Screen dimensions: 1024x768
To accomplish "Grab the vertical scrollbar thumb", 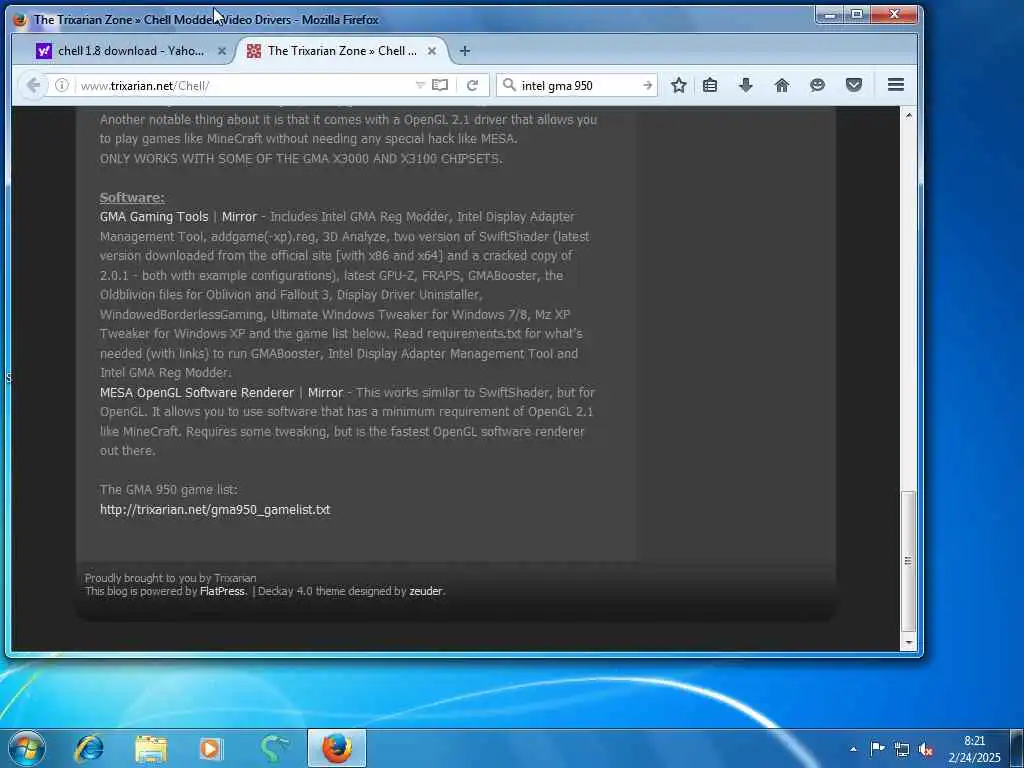I will (x=908, y=560).
